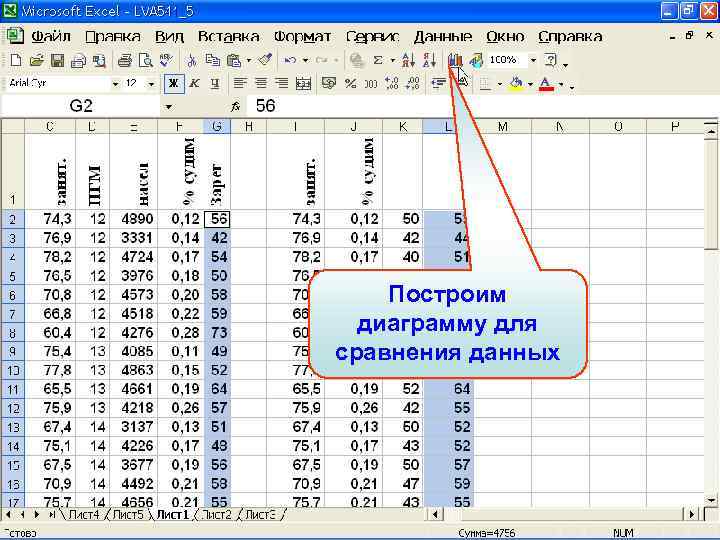Apply red font color button
Image resolution: width=720 pixels, height=540 pixels.
click(x=546, y=83)
